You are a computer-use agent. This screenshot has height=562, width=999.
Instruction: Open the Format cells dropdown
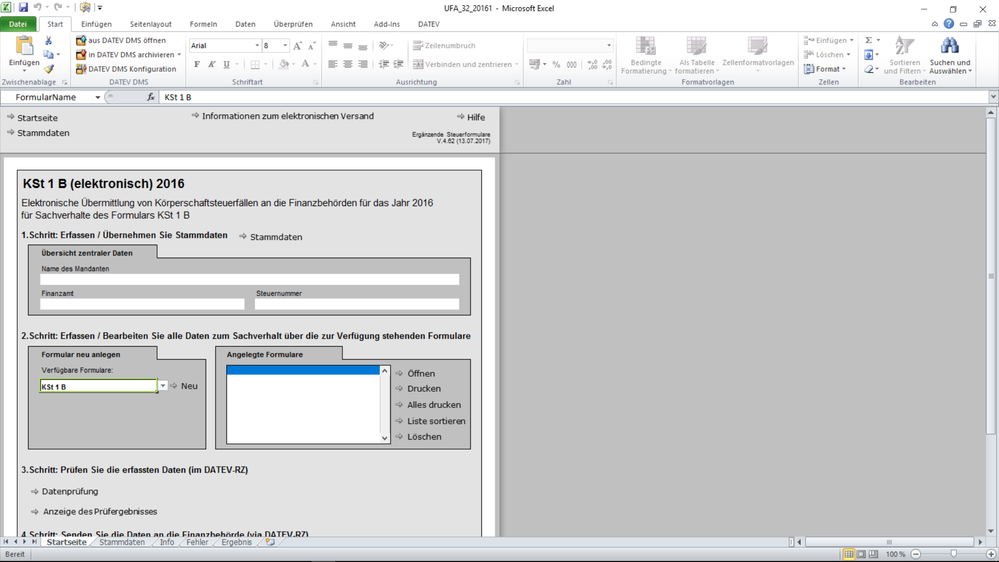826,69
